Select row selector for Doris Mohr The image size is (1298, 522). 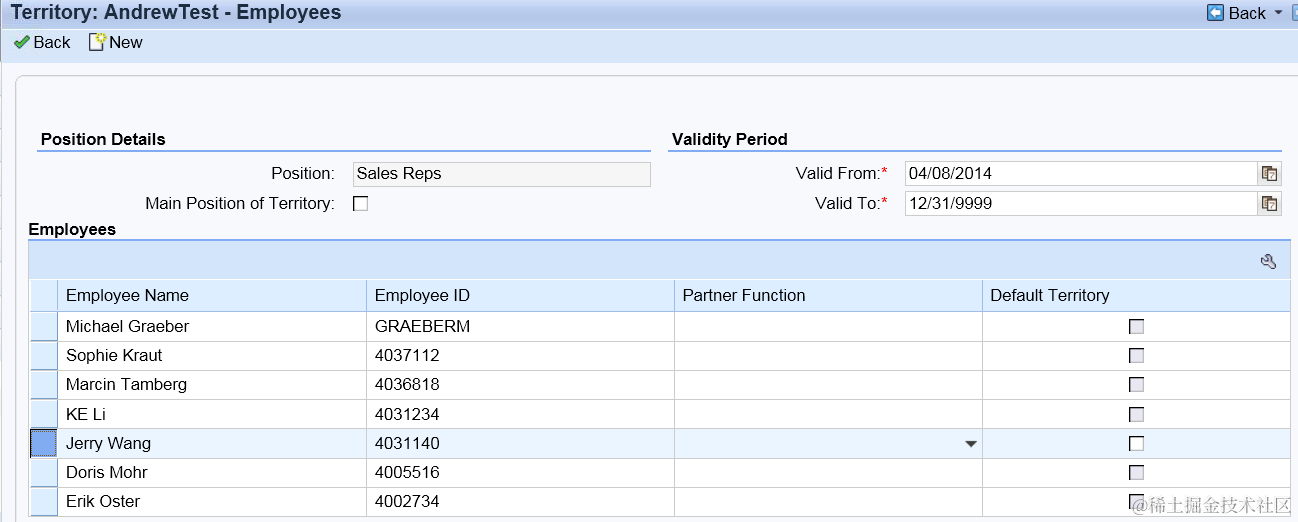coord(44,472)
